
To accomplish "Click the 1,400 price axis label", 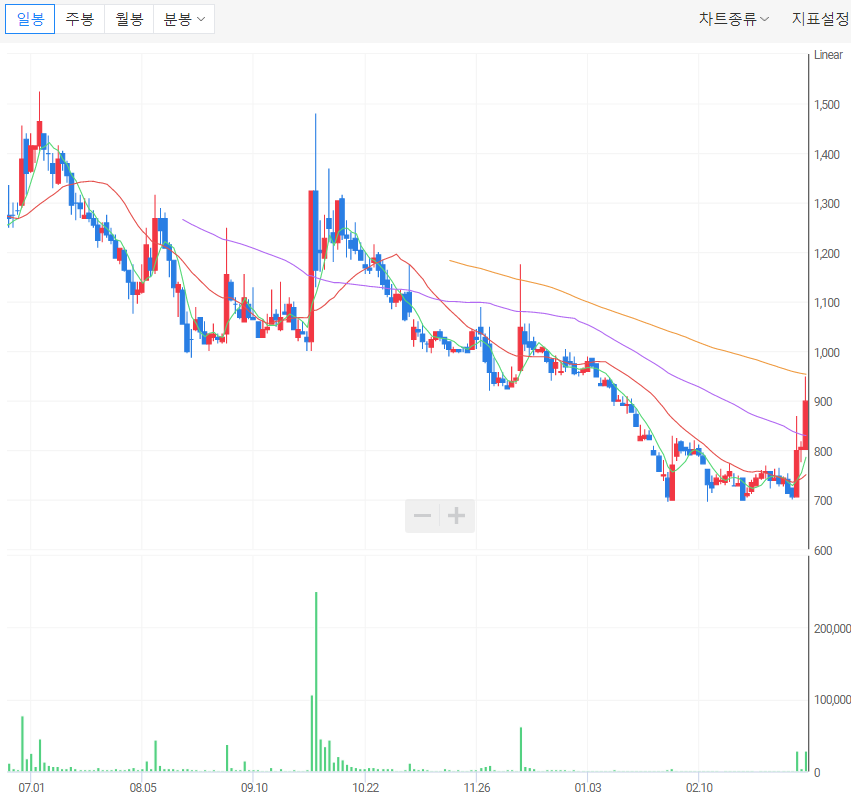I will click(x=827, y=155).
